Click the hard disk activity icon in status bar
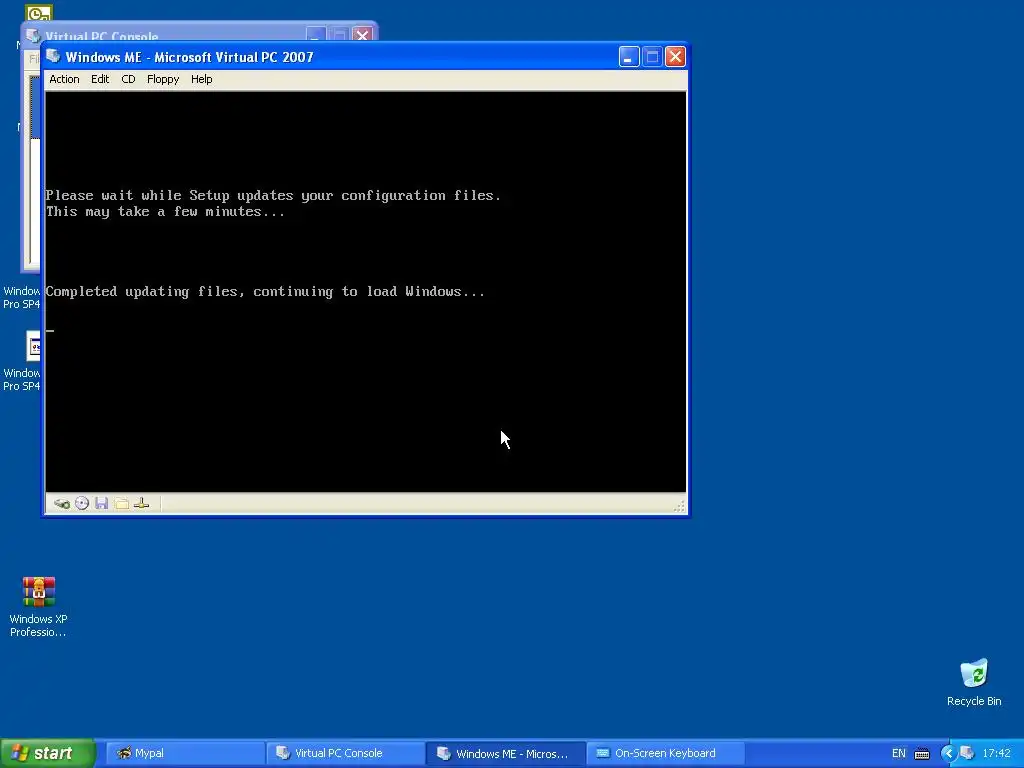Viewport: 1024px width, 768px height. pyautogui.click(x=62, y=504)
